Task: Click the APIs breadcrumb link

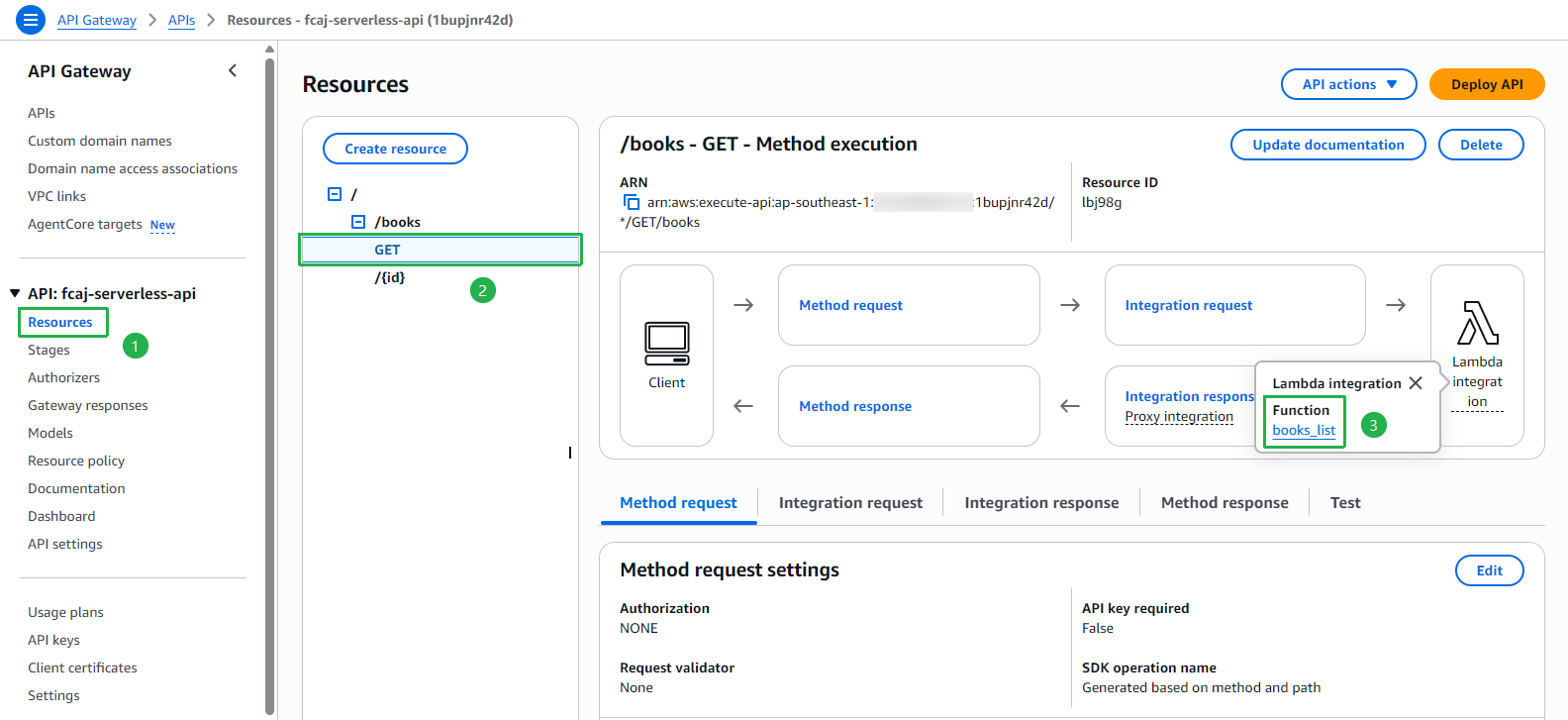Action: 181,20
